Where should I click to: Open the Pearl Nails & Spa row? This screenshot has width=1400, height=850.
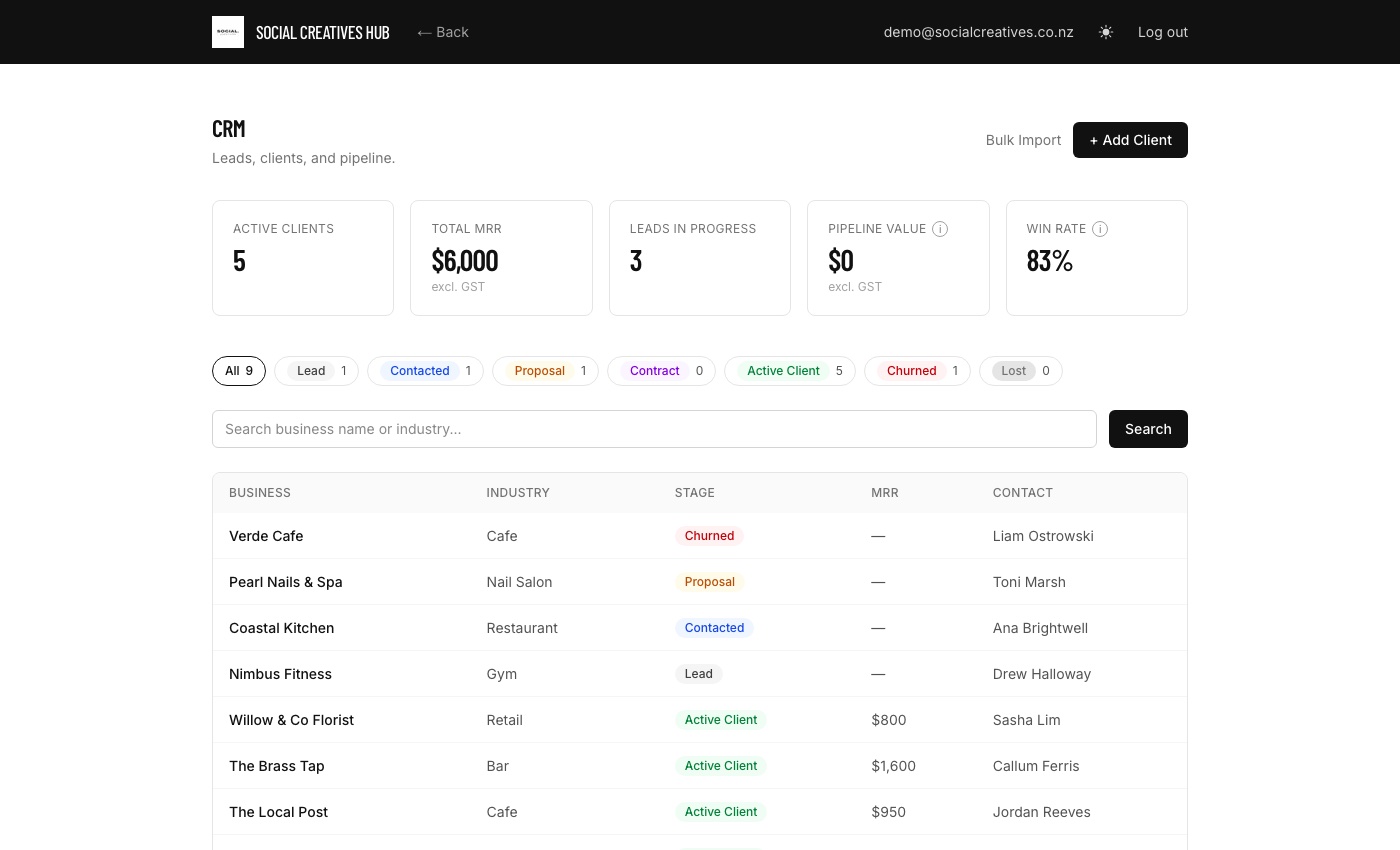tap(700, 582)
